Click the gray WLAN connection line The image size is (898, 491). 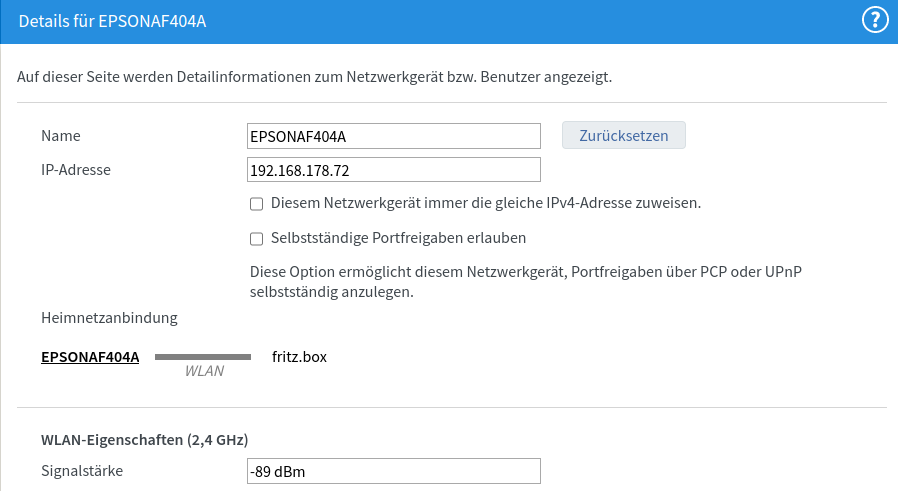(x=203, y=357)
